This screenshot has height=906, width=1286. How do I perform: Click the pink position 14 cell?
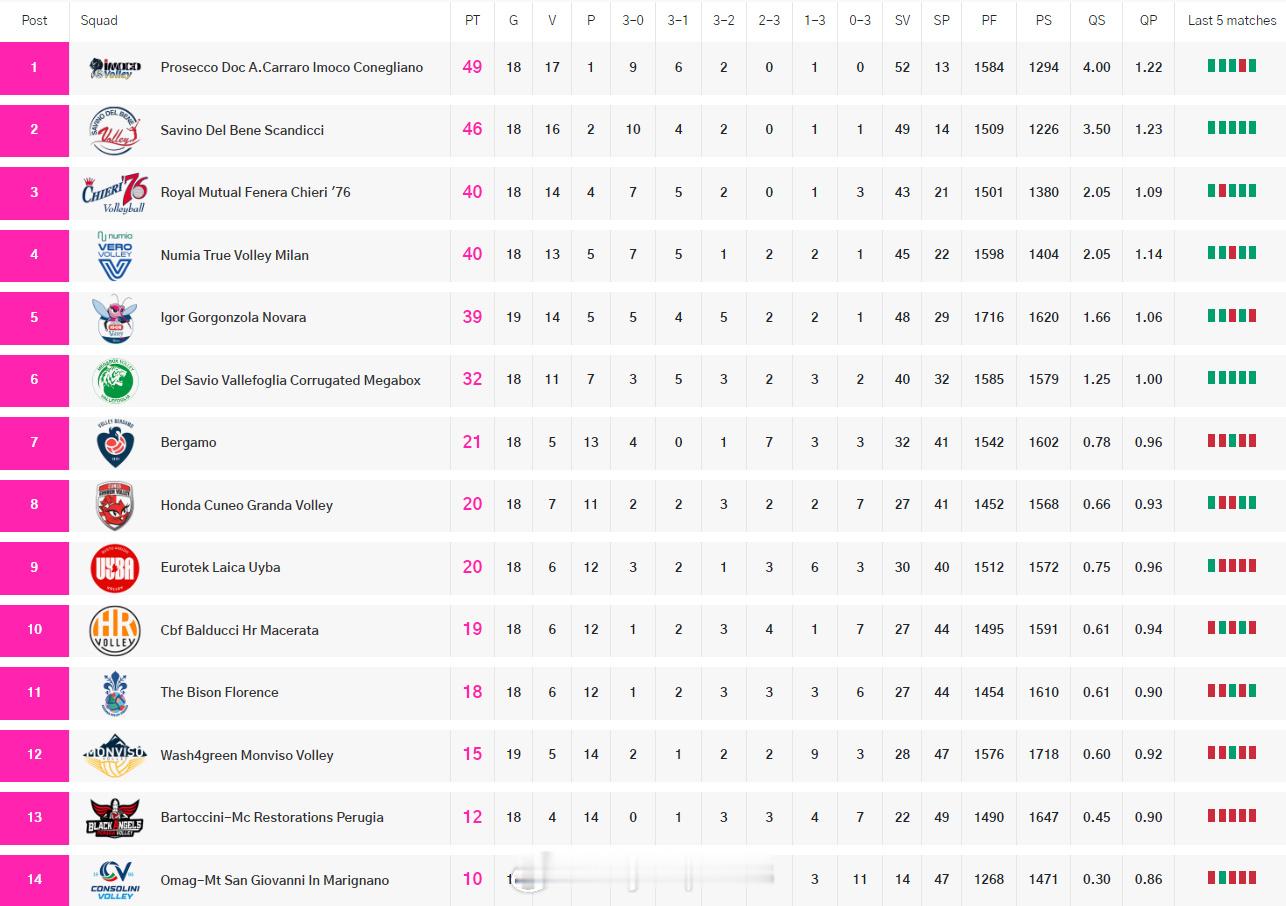34,880
